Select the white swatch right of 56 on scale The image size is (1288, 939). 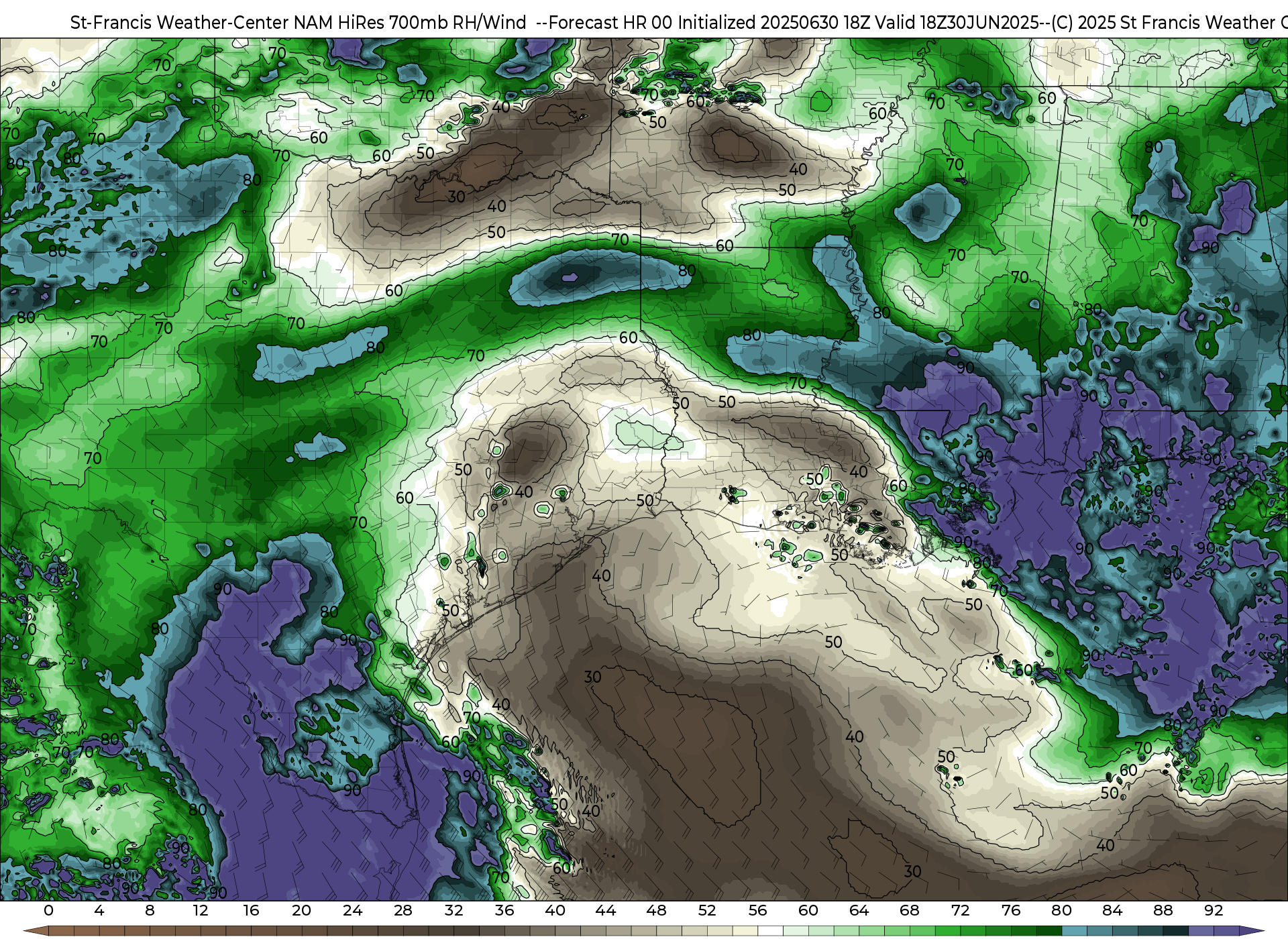tap(770, 931)
